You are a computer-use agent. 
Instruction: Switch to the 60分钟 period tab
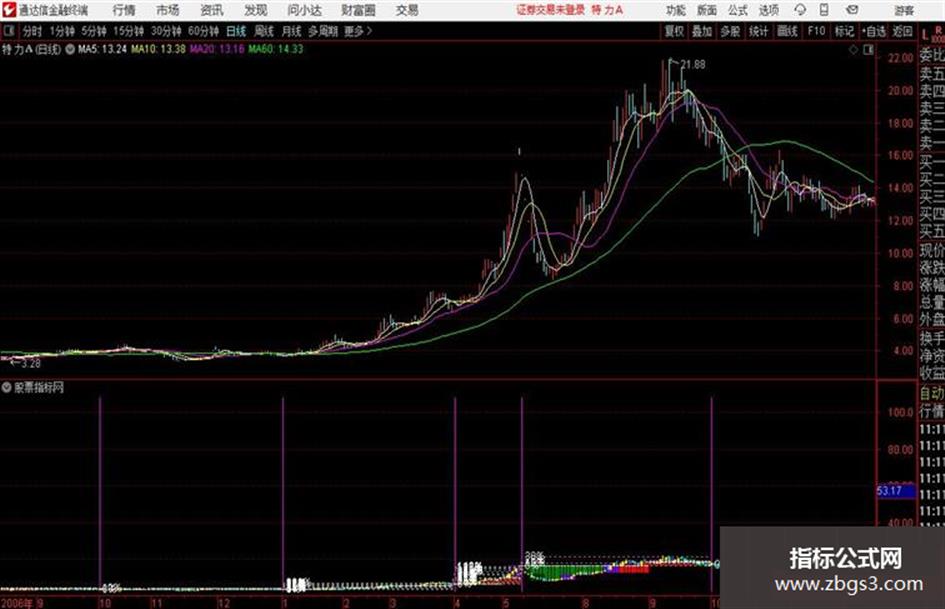point(204,31)
